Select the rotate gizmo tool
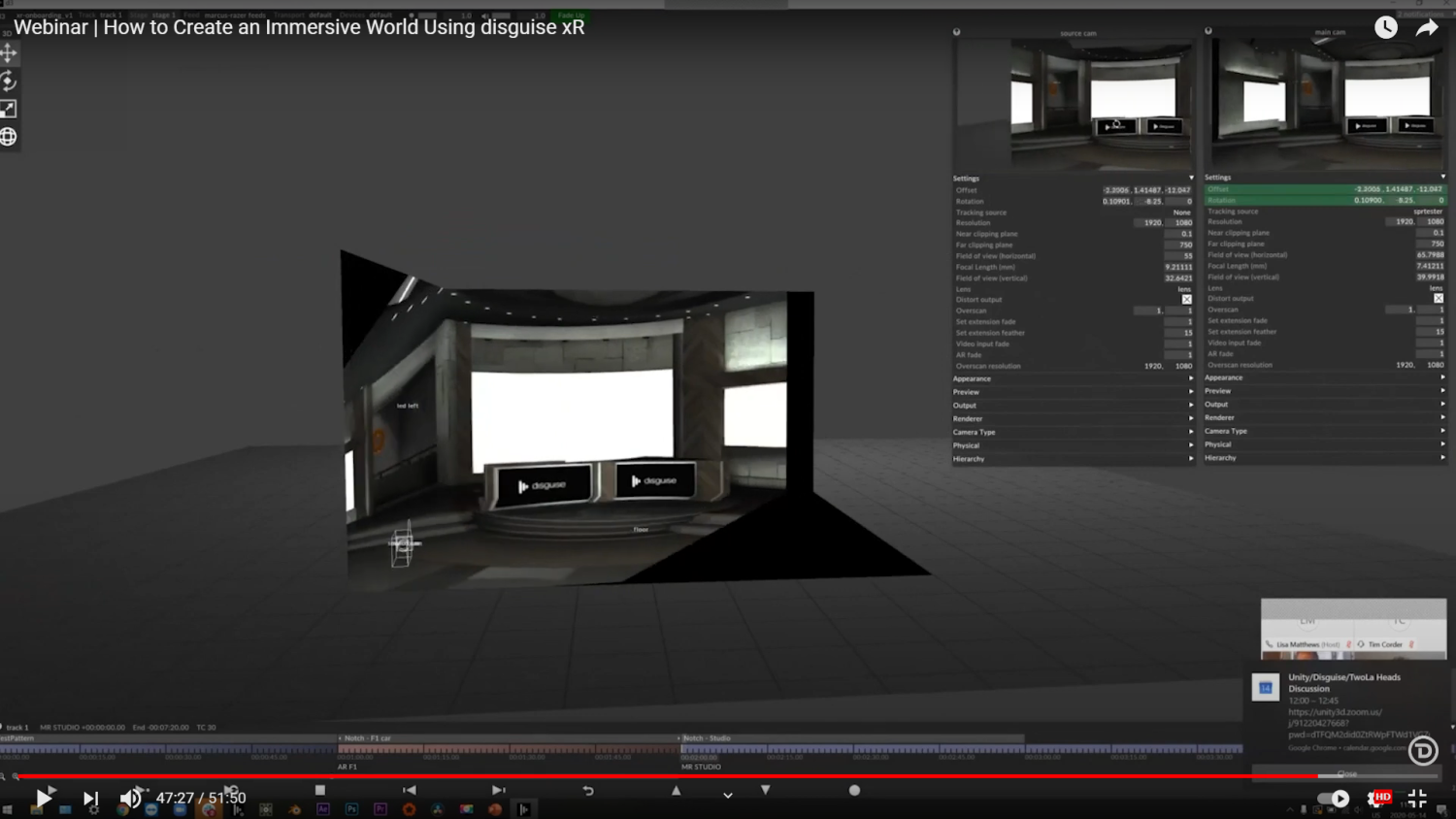 (x=9, y=81)
